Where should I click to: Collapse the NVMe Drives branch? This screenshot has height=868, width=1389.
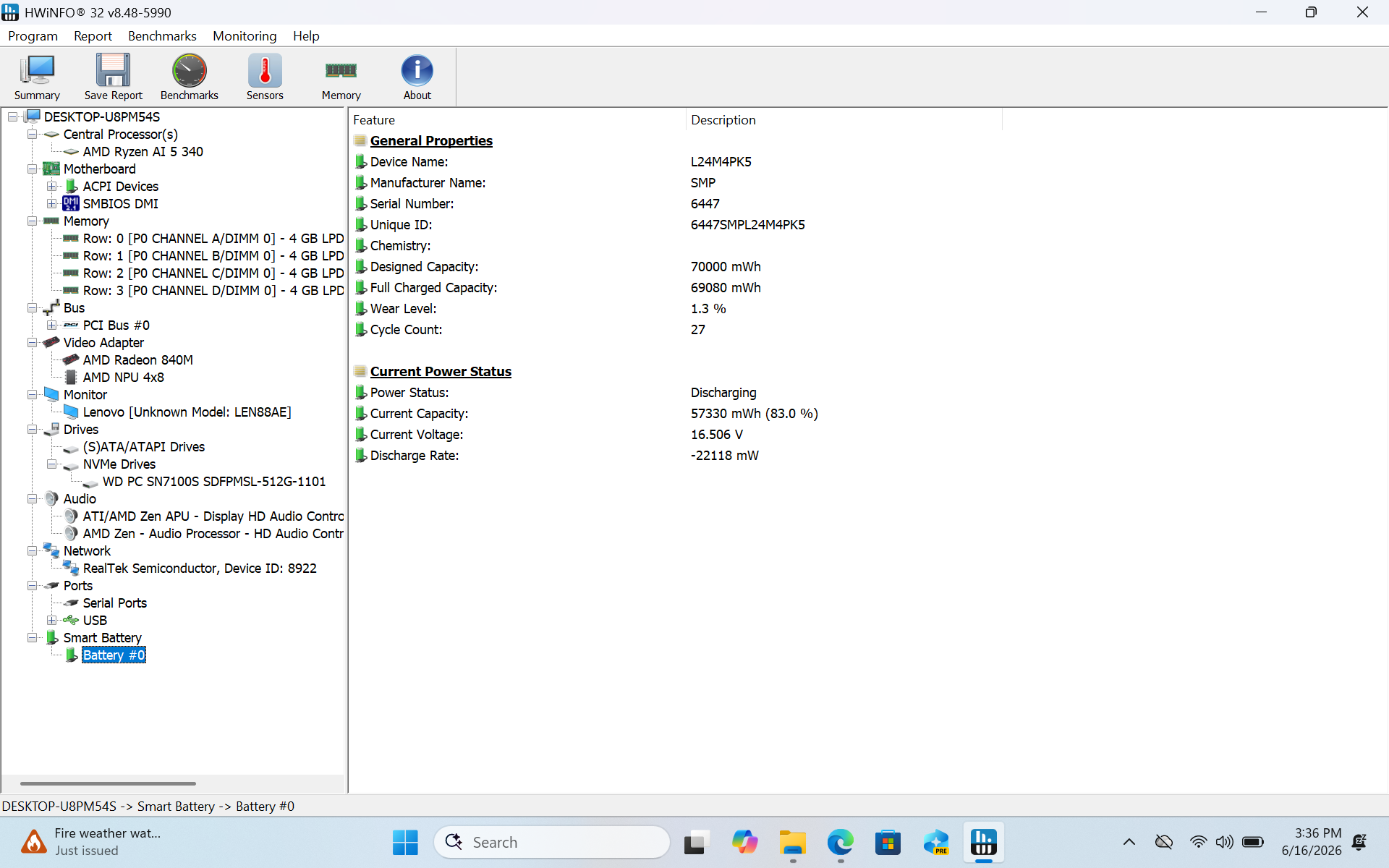click(x=52, y=464)
